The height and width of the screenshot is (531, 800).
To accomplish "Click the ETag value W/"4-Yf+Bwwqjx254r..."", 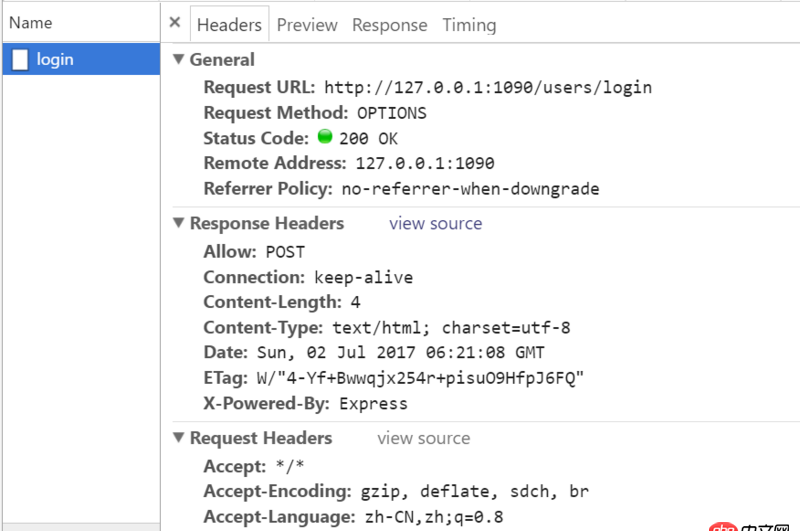I will 420,378.
